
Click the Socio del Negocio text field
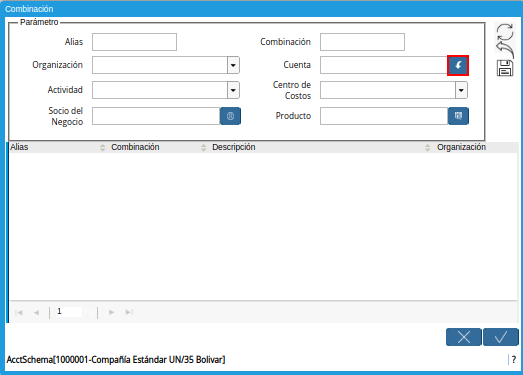(x=156, y=116)
